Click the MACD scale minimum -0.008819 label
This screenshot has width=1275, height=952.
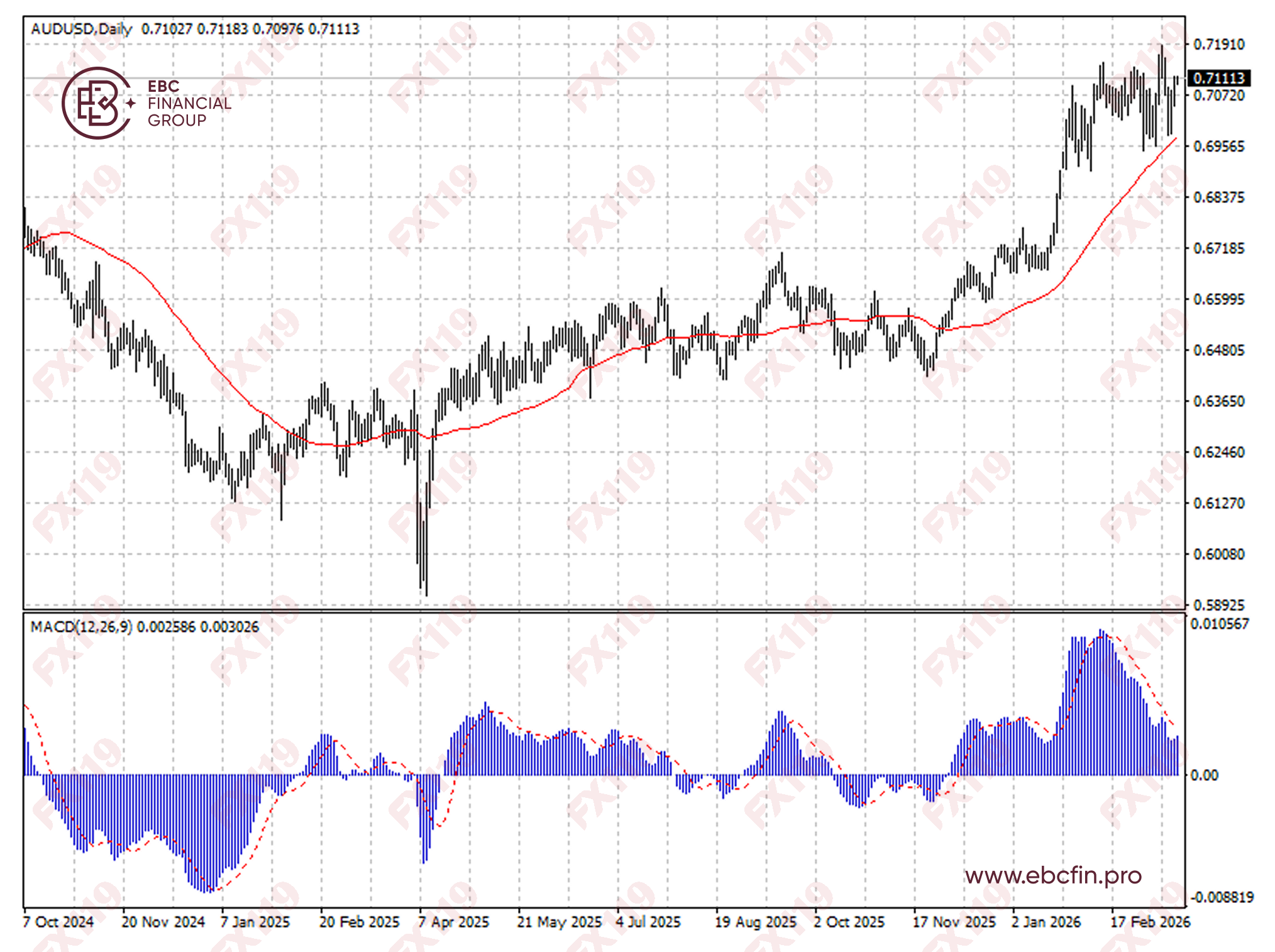[1220, 897]
